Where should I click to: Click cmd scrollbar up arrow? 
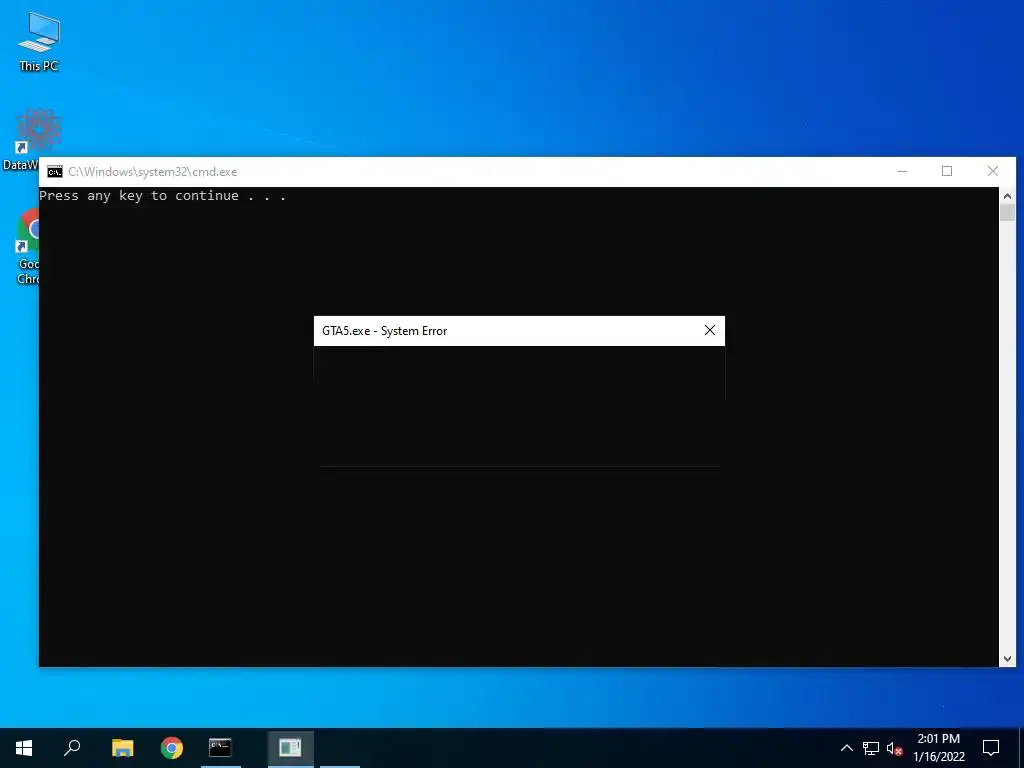pos(1007,195)
